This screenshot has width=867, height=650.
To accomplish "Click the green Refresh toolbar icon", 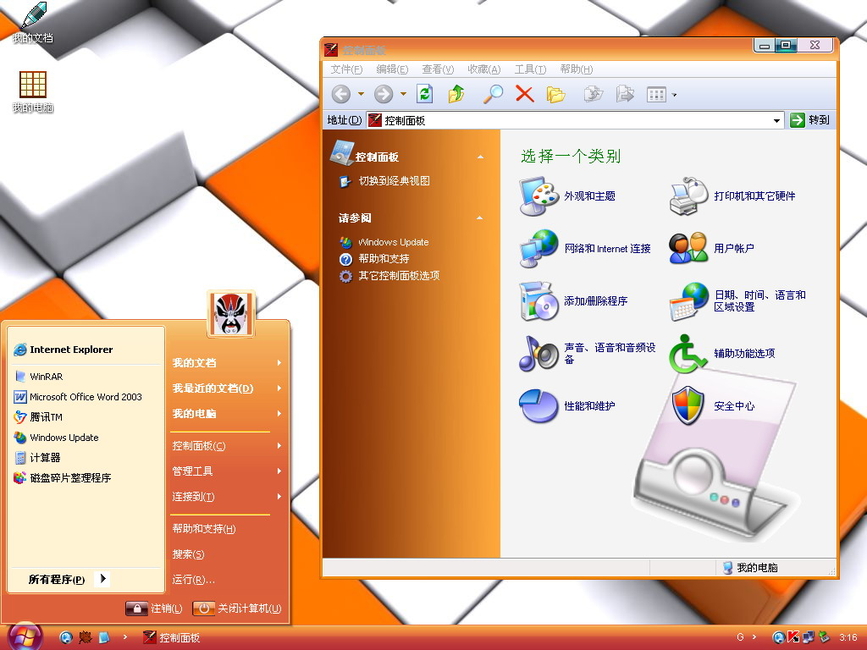I will (x=425, y=94).
